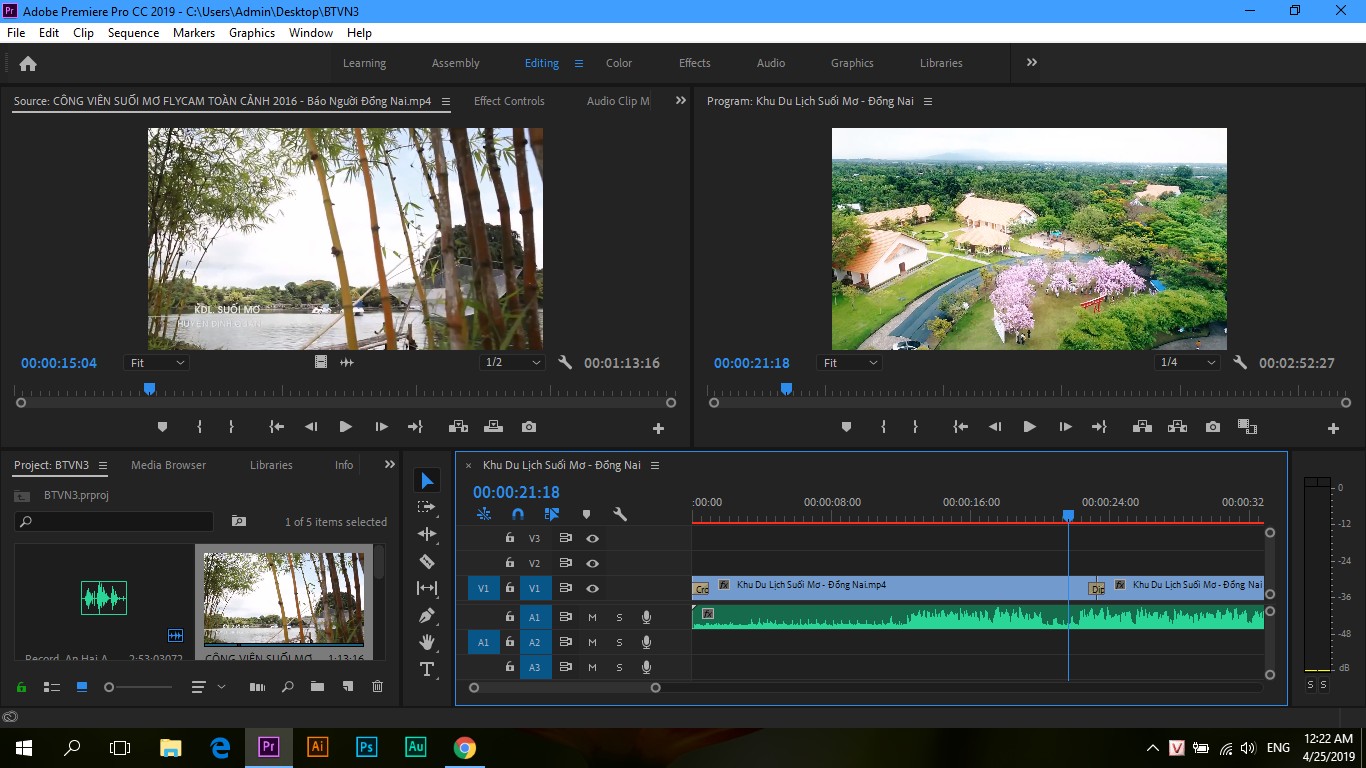Image resolution: width=1366 pixels, height=768 pixels.
Task: Click the Project panel thumbnail zoom slider
Action: tap(138, 687)
